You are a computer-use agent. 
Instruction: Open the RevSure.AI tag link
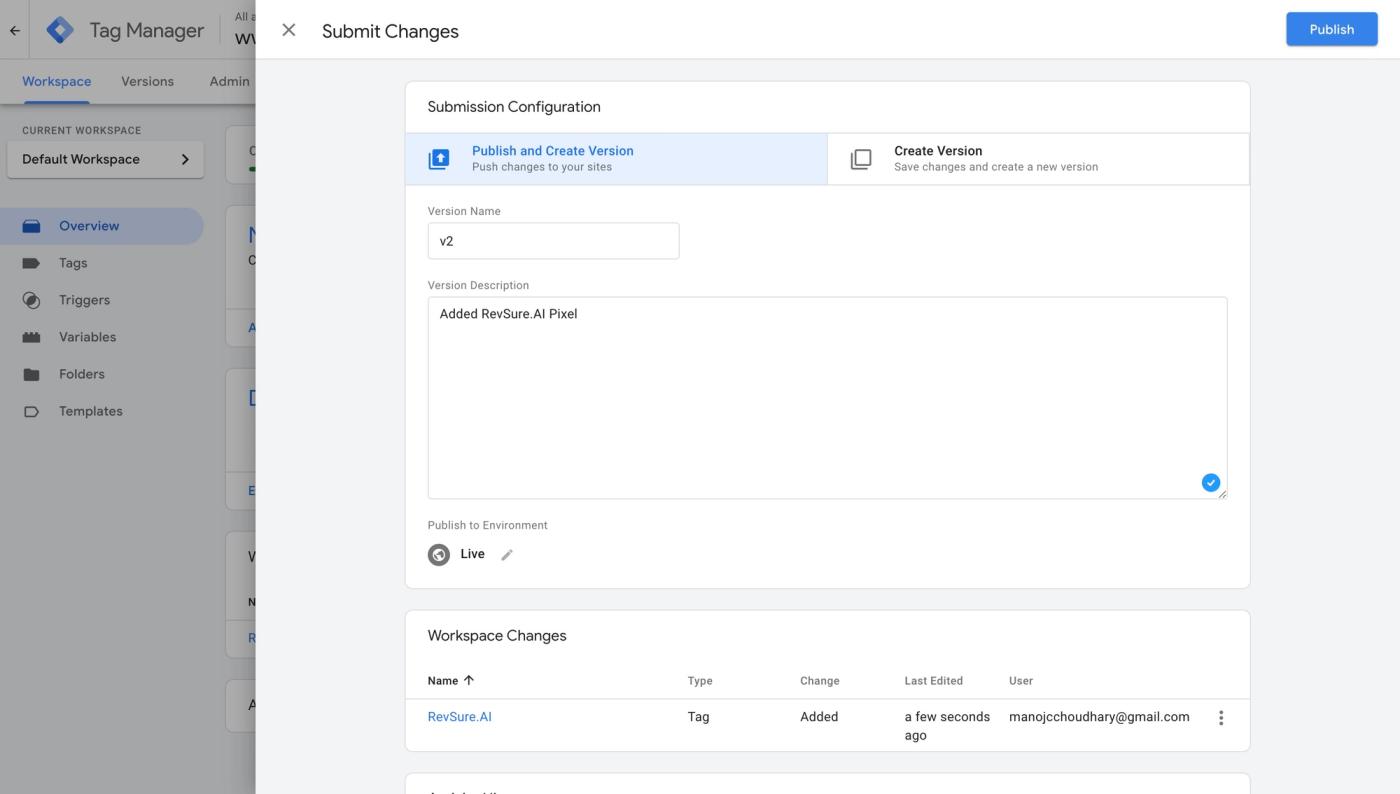tap(459, 717)
